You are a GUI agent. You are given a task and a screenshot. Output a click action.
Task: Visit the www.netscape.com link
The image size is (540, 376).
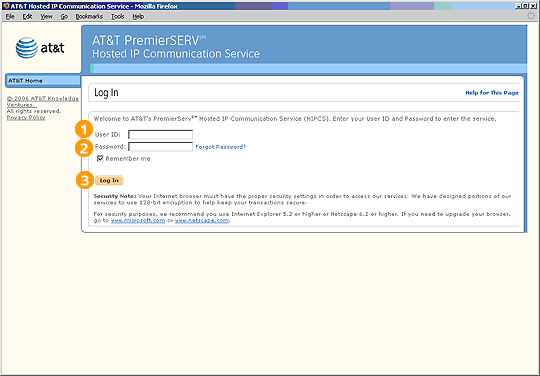[202, 220]
